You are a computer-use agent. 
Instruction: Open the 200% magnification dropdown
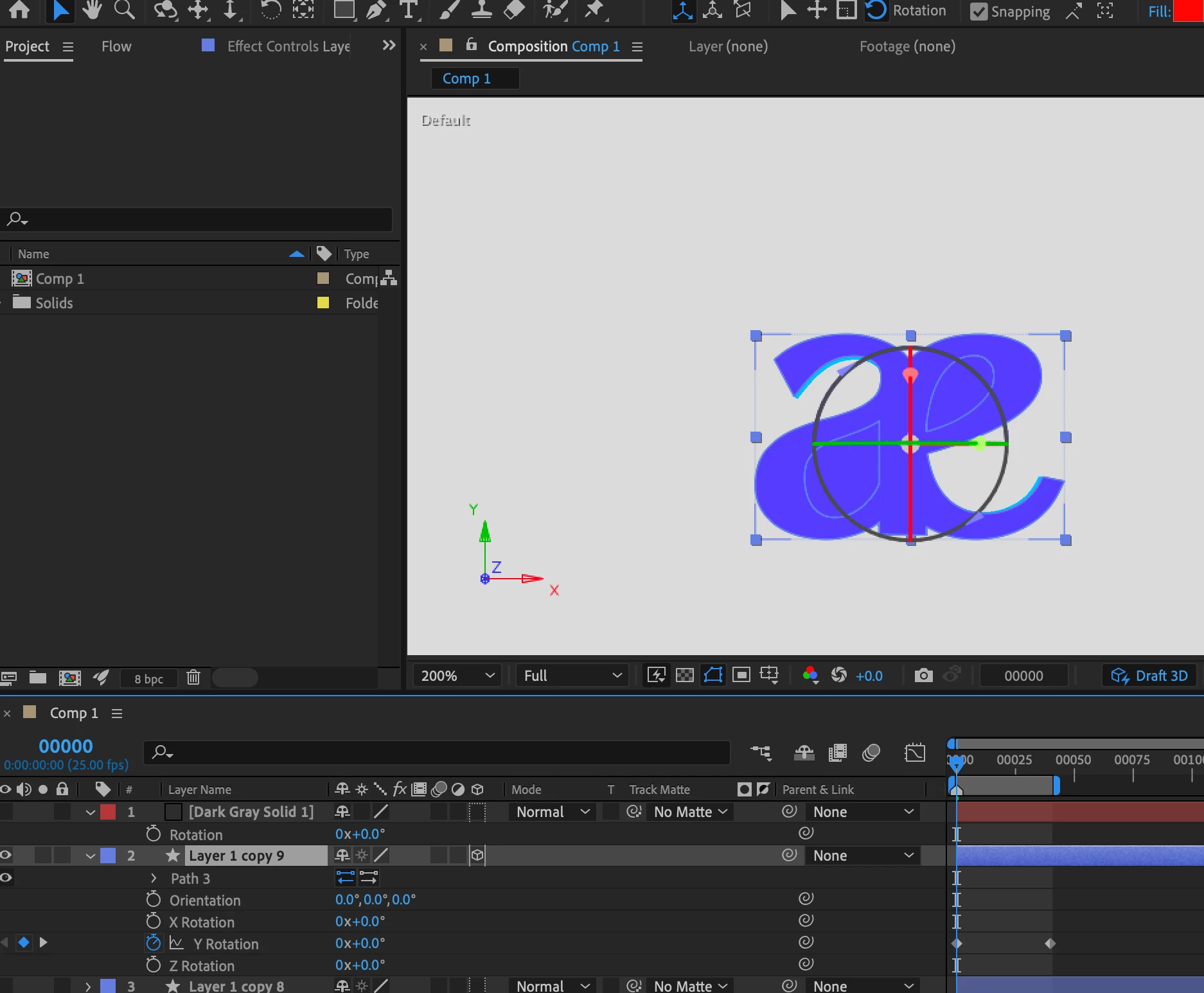(457, 676)
